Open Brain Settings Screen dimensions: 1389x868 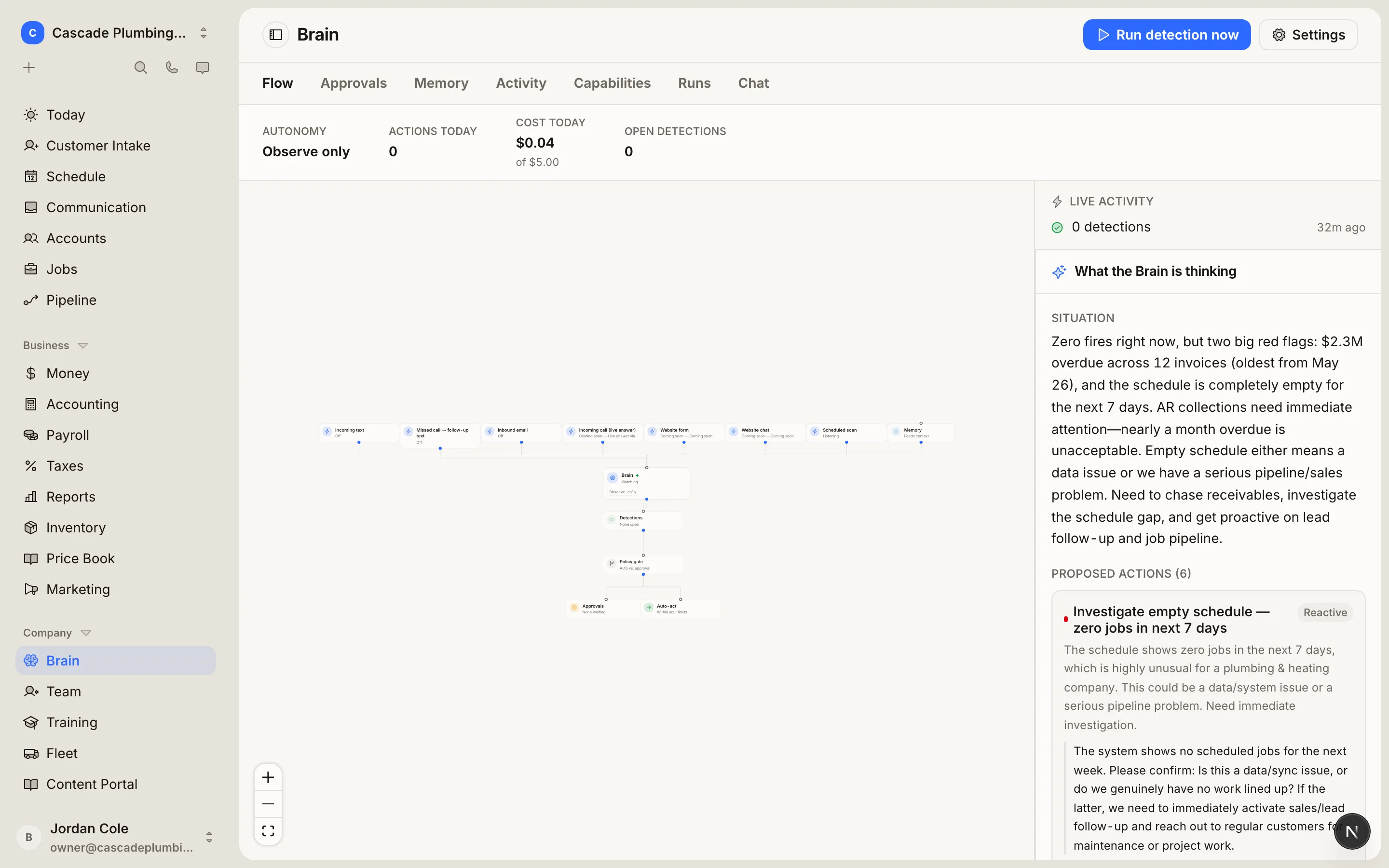pos(1308,34)
